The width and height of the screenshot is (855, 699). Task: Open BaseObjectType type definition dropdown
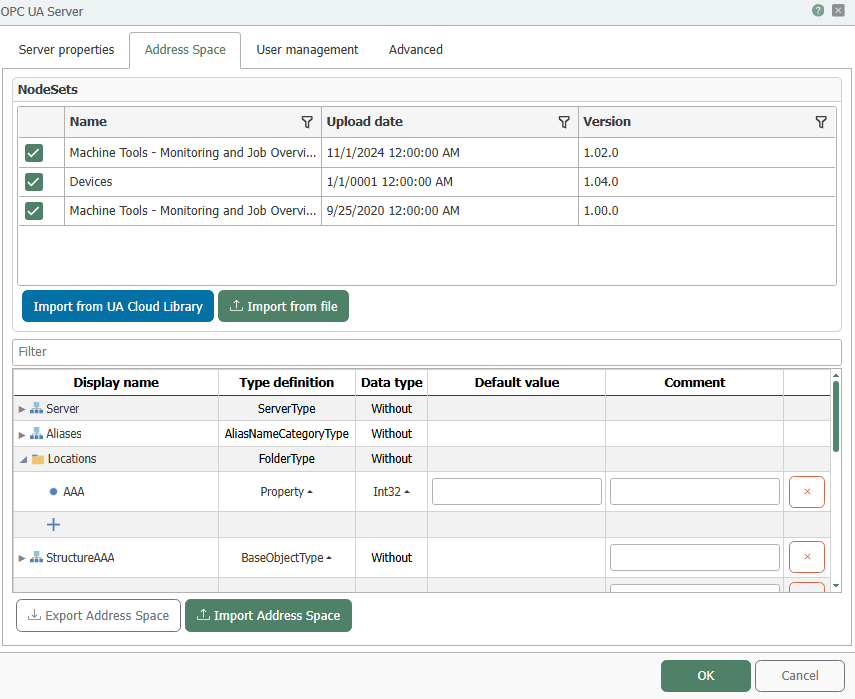coord(286,558)
